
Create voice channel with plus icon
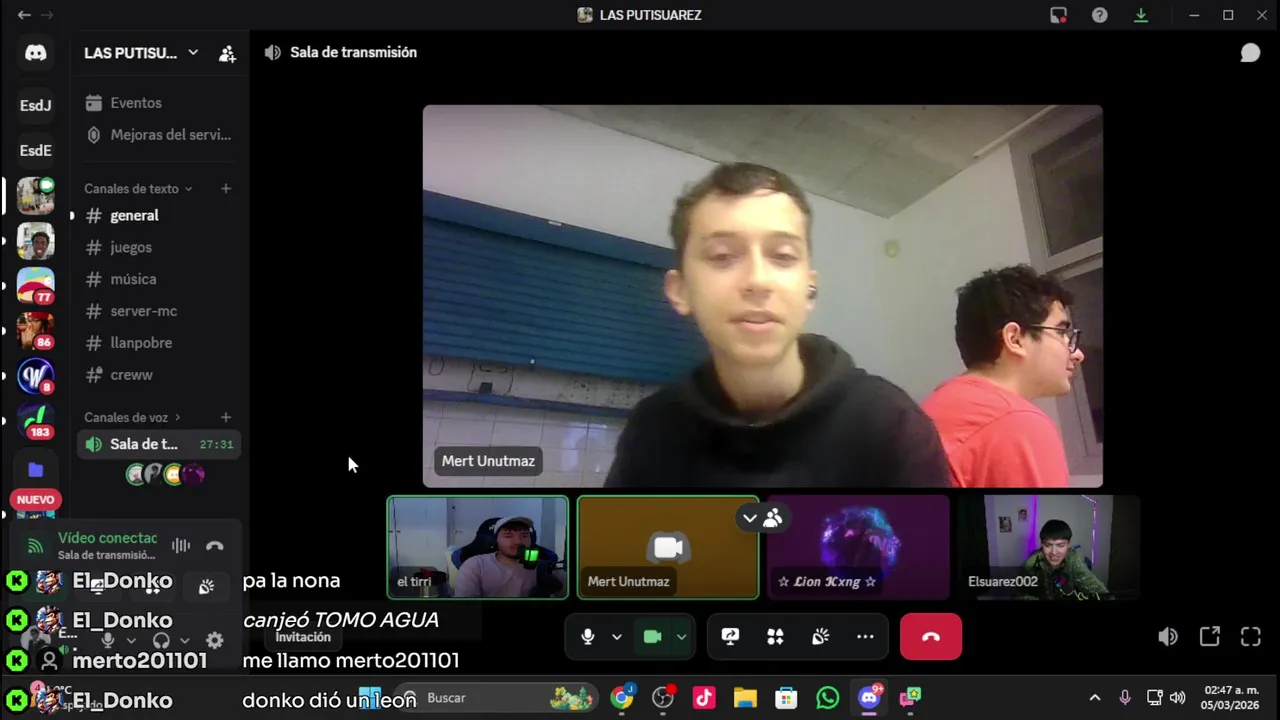click(x=226, y=417)
